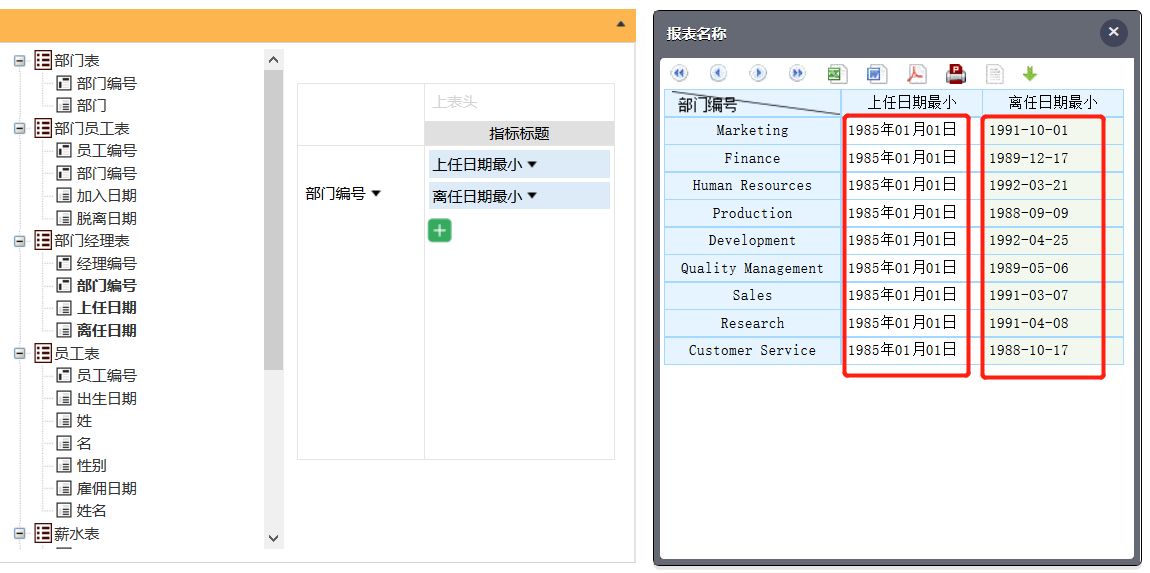The height and width of the screenshot is (573, 1150).
Task: Click the red printer icon
Action: (x=956, y=73)
